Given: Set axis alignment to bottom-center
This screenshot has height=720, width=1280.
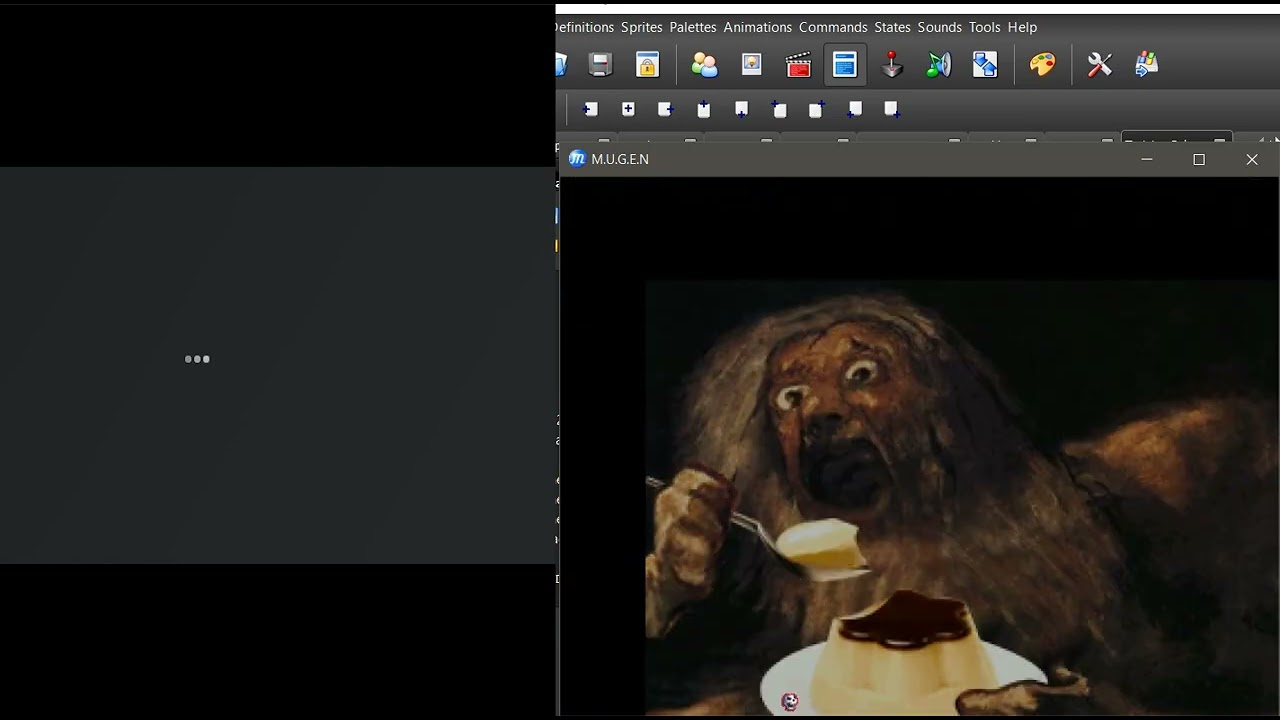Looking at the screenshot, I should 741,109.
